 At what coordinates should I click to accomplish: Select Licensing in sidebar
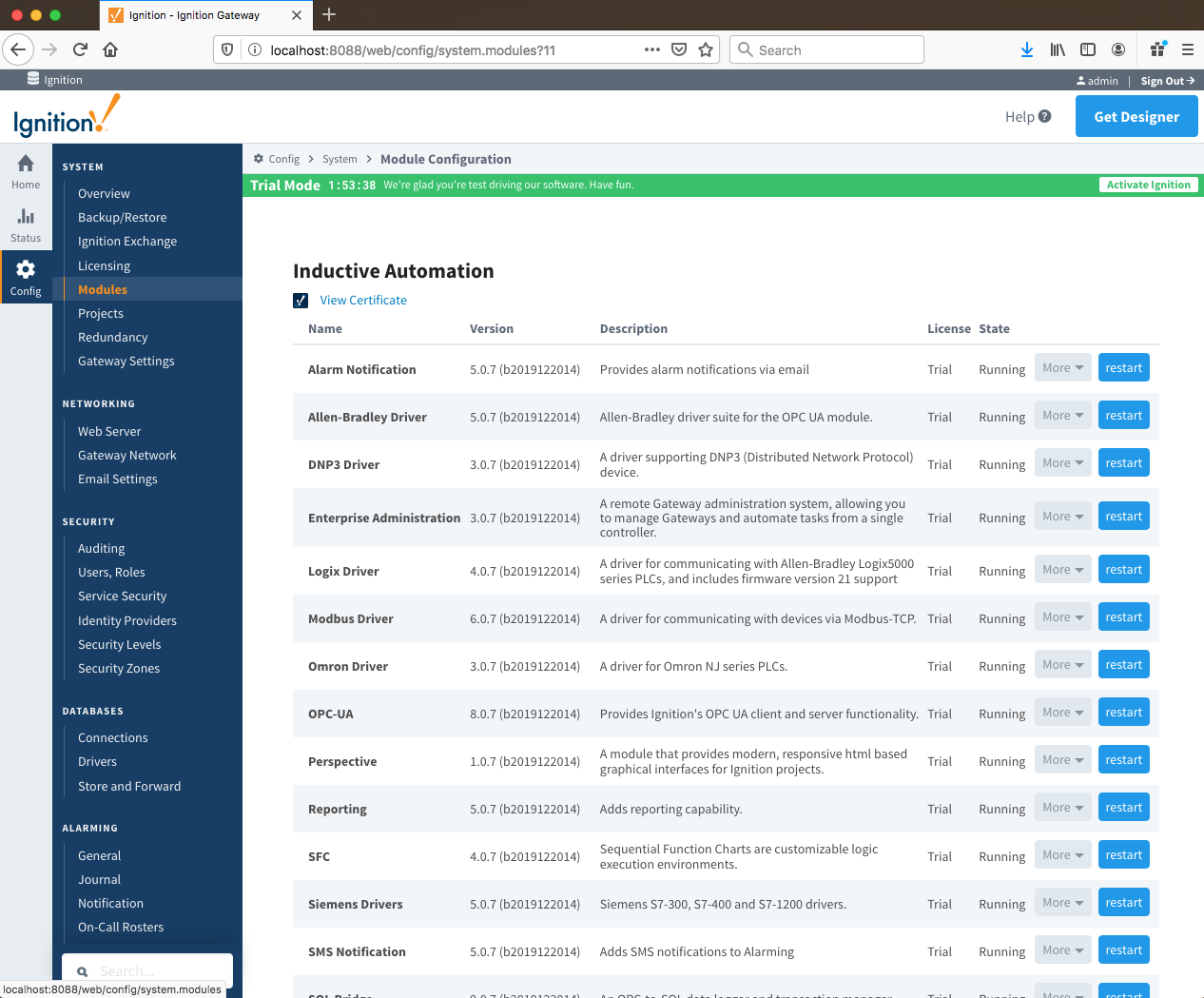pyautogui.click(x=104, y=265)
